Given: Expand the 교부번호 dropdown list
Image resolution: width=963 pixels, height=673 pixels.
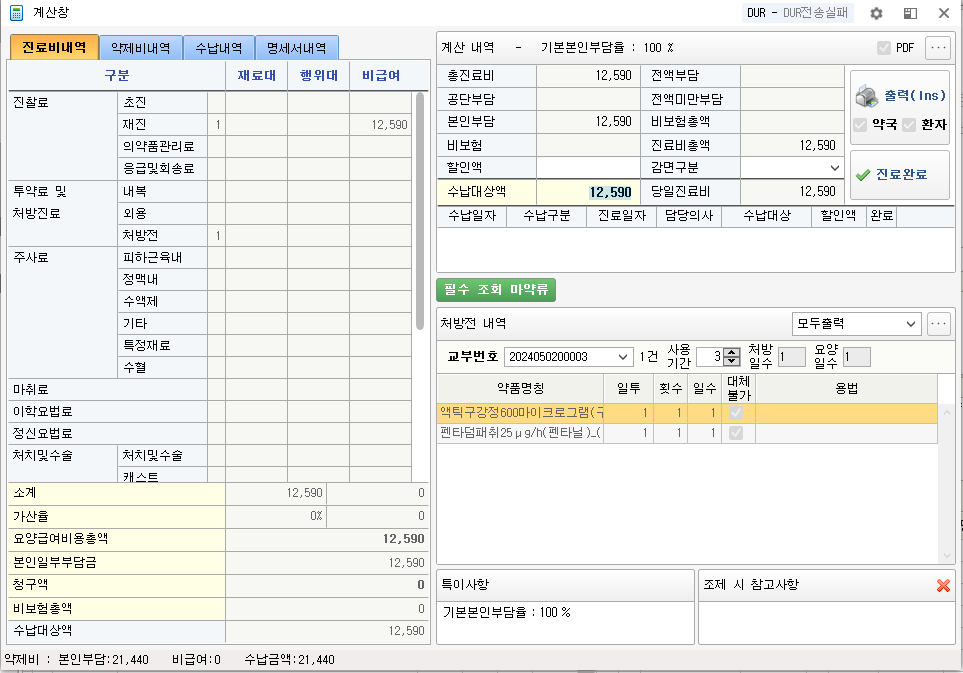Looking at the screenshot, I should [625, 357].
